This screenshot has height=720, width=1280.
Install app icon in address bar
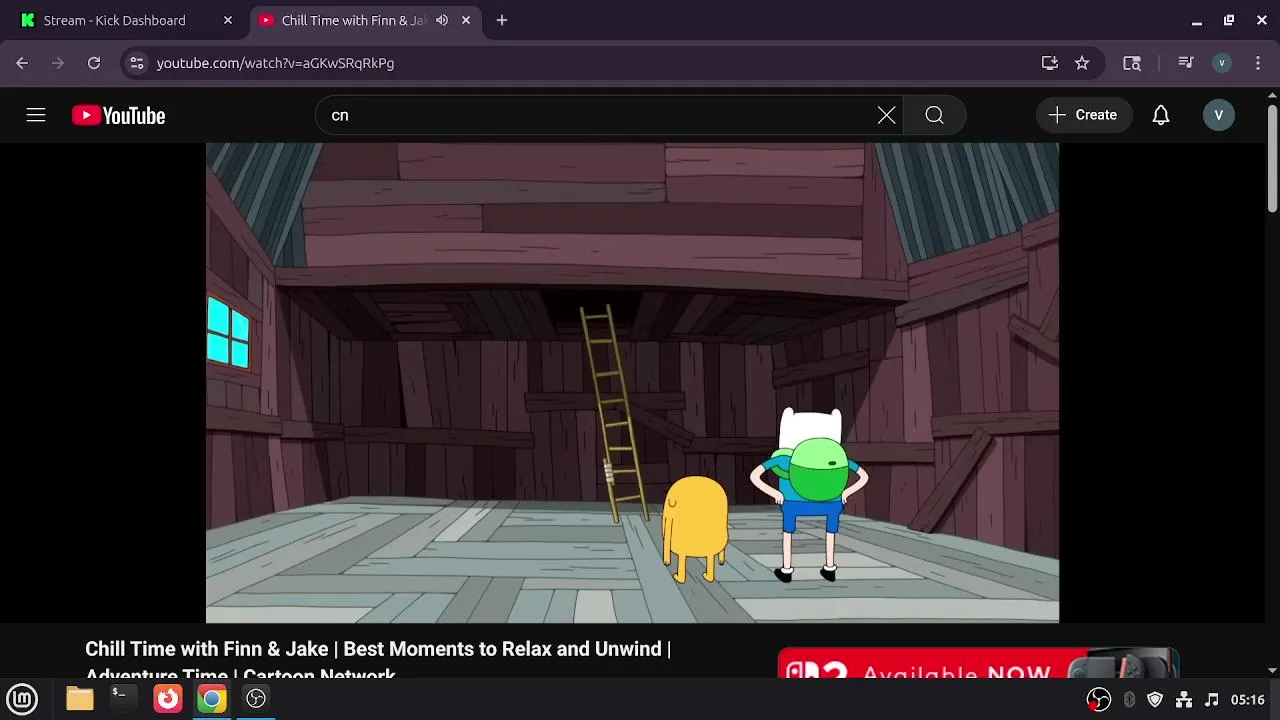[1050, 63]
